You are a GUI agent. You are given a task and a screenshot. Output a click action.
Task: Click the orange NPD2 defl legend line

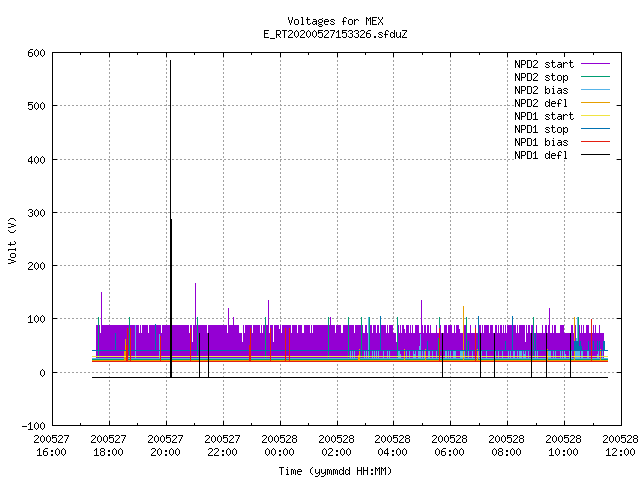coord(596,103)
